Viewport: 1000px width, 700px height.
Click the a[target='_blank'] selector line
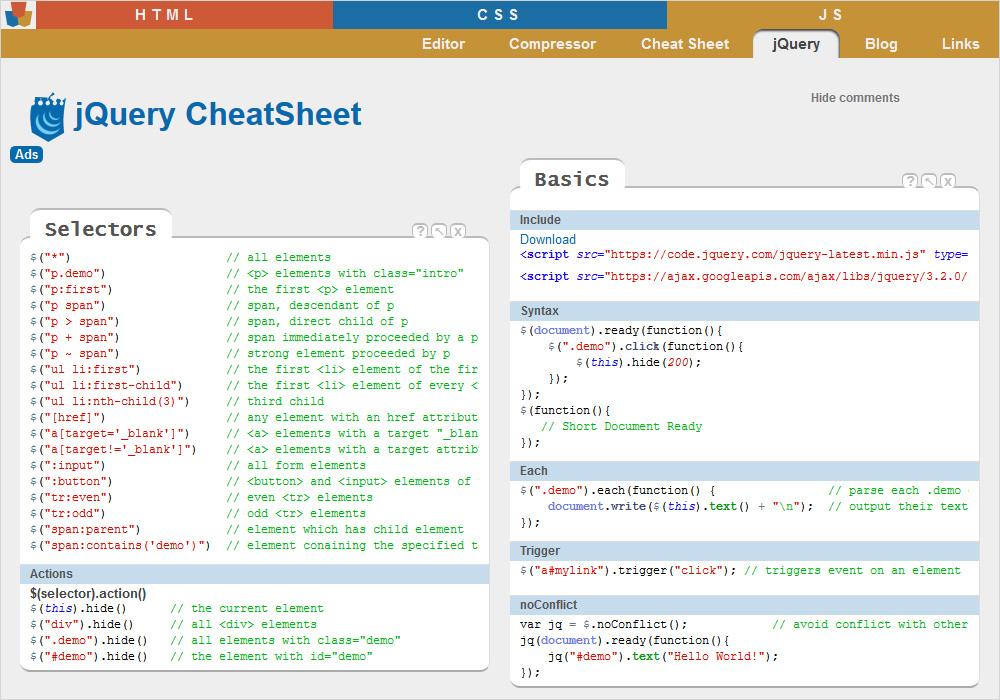click(254, 433)
